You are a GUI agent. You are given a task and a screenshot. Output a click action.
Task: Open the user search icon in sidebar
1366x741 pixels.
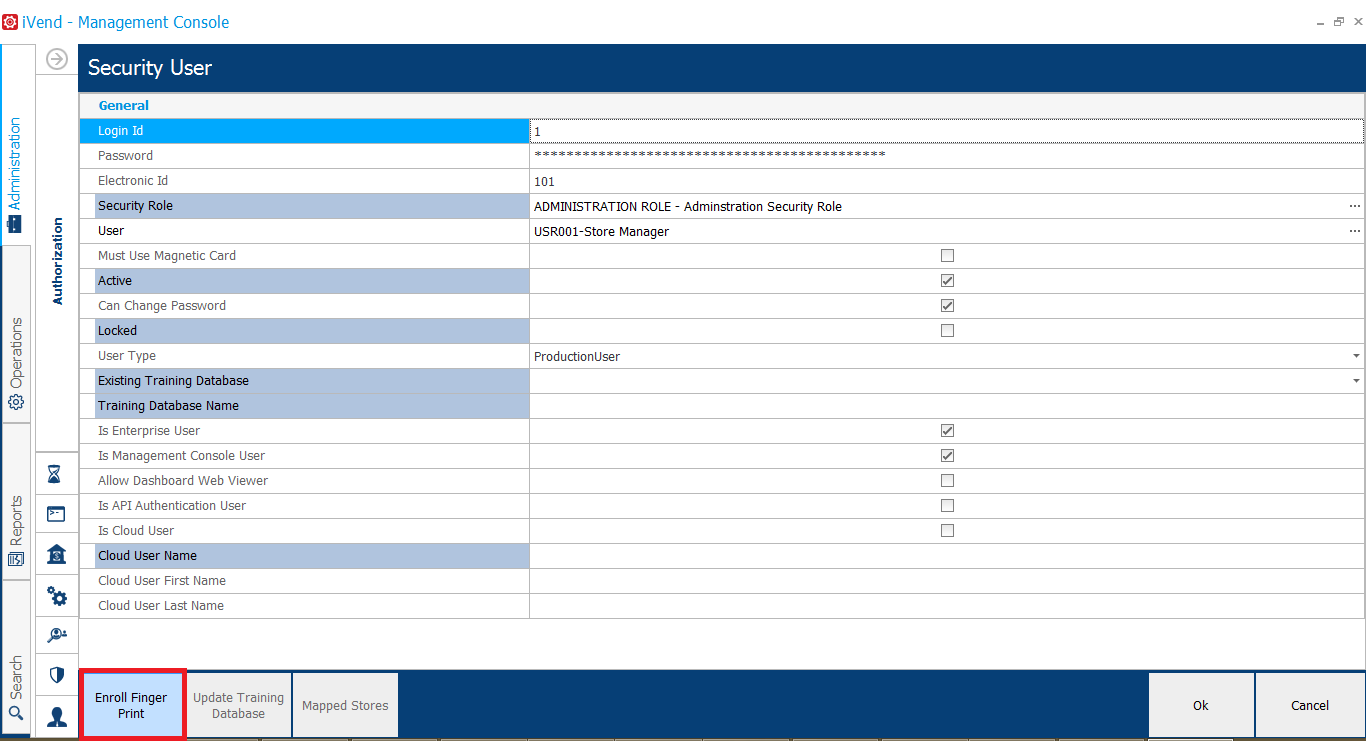pos(57,635)
